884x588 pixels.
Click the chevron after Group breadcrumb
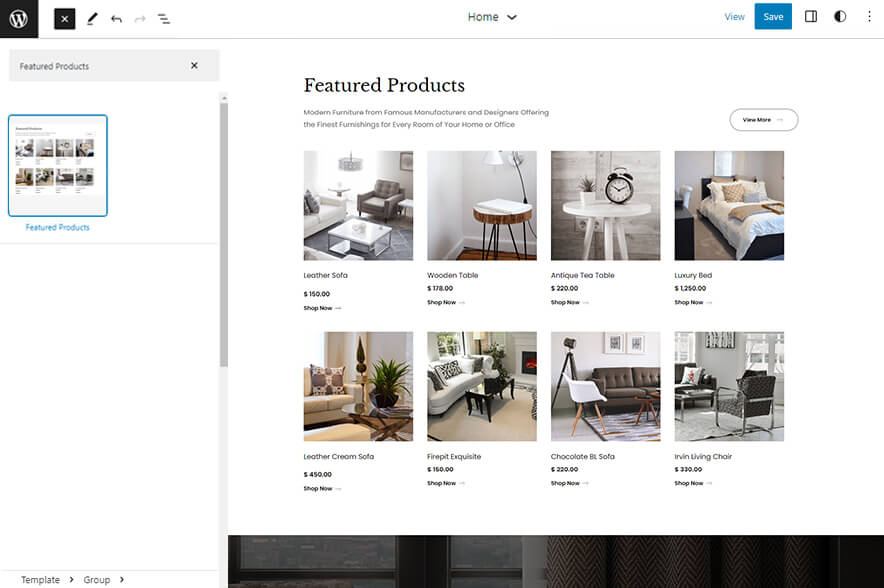[x=121, y=580]
